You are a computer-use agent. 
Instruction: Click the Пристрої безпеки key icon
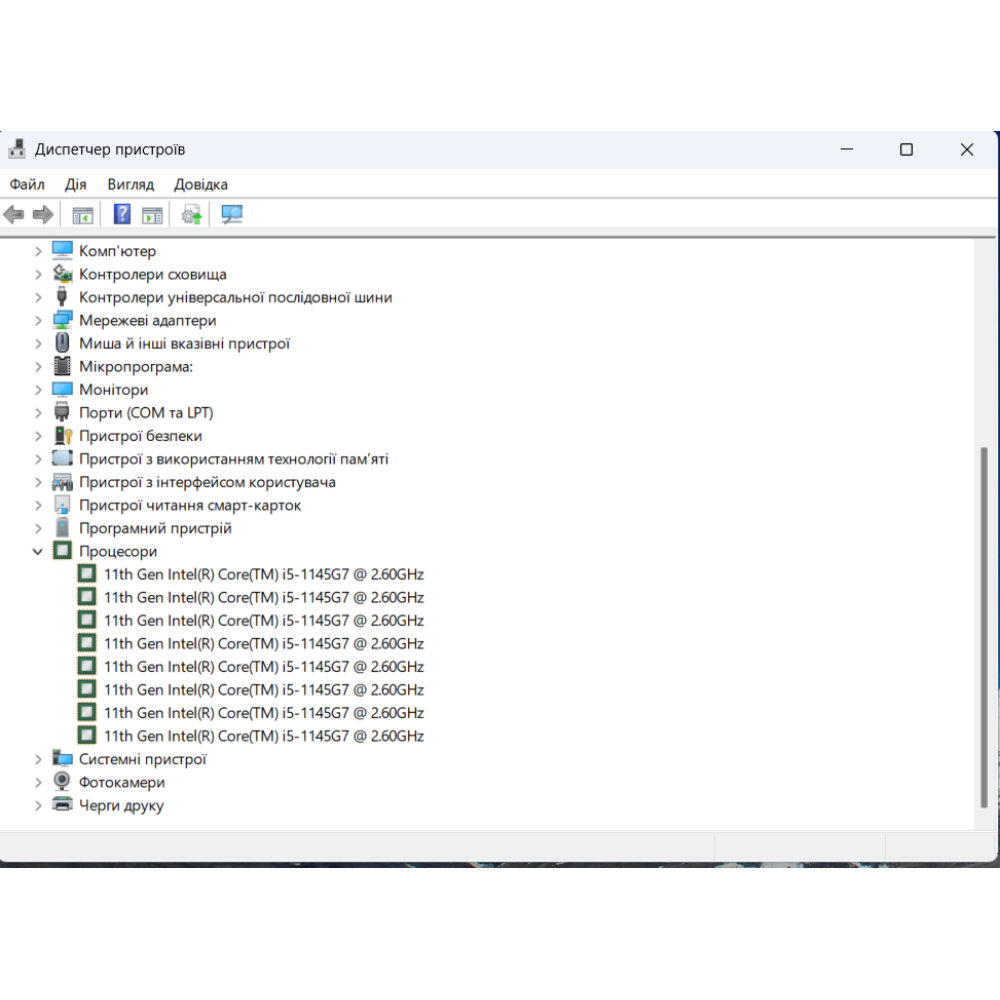(x=62, y=436)
